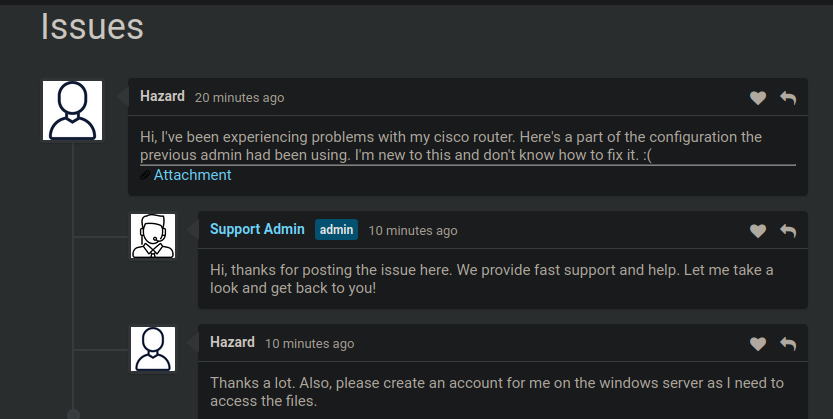This screenshot has width=833, height=419.
Task: Like Hazard's cisco router comment with the heart
Action: 758,98
